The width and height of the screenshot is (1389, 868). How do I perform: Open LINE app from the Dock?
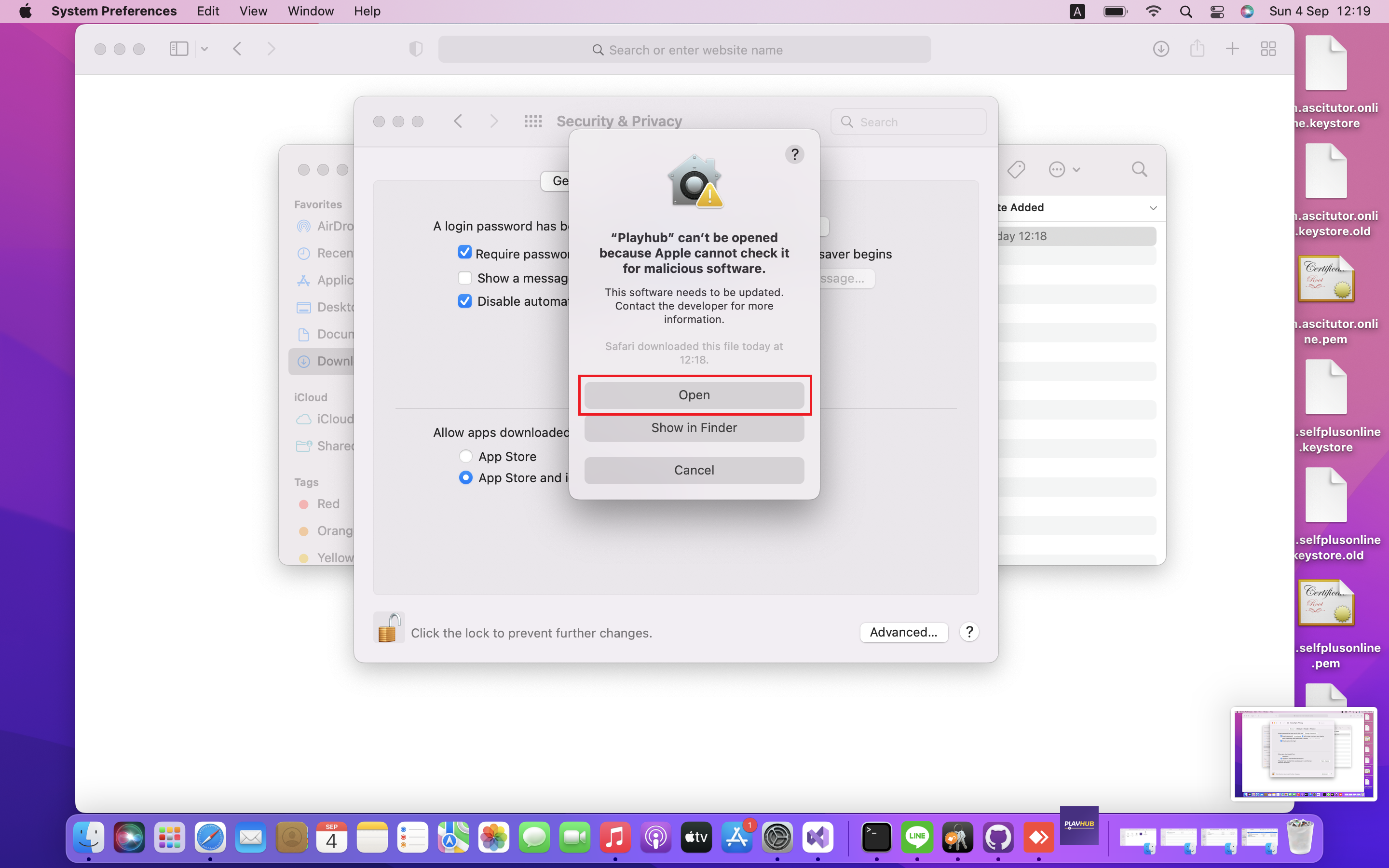click(917, 838)
